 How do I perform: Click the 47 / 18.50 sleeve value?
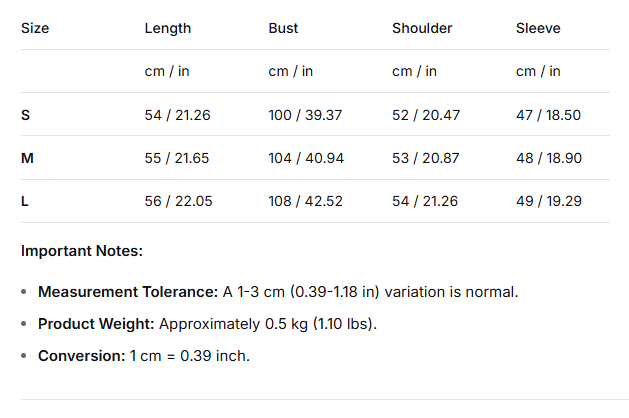point(548,115)
